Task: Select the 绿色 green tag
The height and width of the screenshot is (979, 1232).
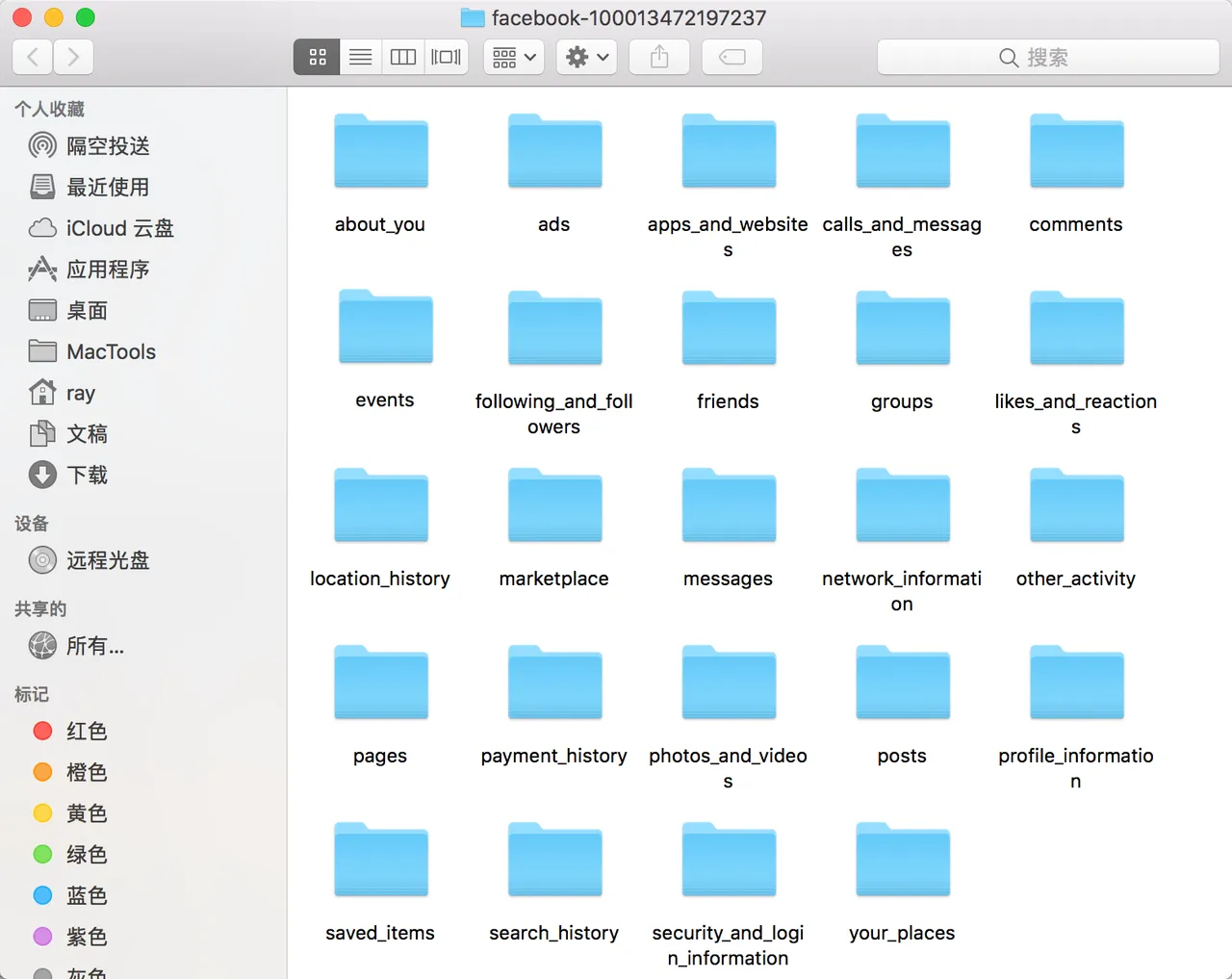Action: click(143, 854)
